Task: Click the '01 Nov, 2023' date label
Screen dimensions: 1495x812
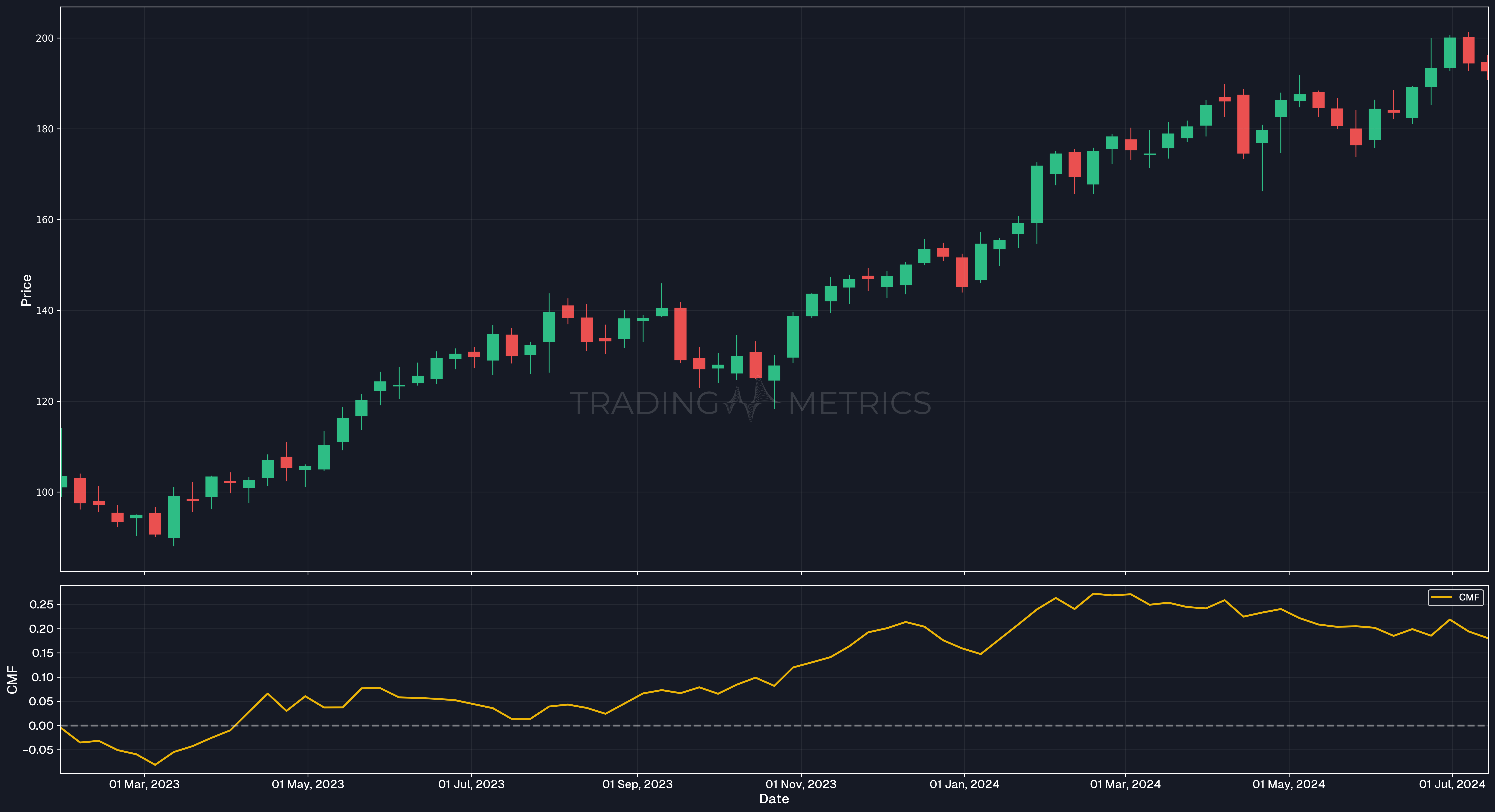Action: pos(801,784)
